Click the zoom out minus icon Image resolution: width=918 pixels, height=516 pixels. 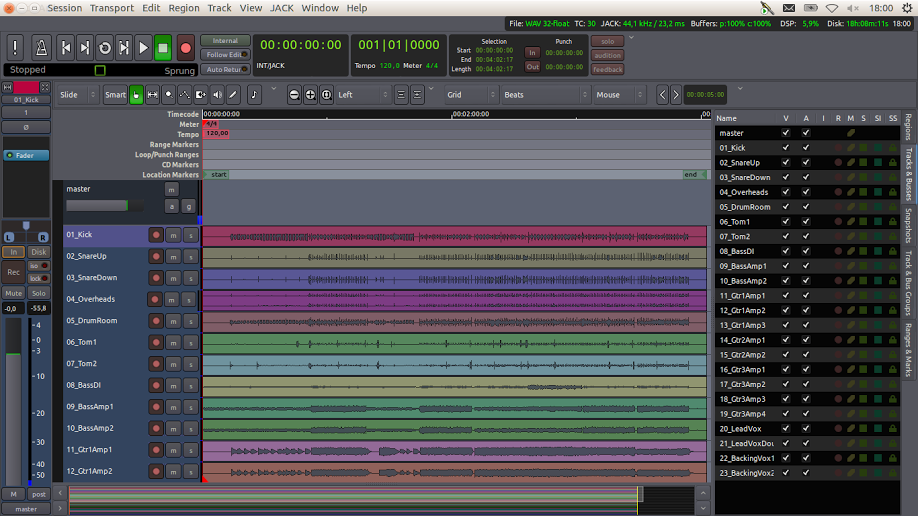pyautogui.click(x=294, y=95)
